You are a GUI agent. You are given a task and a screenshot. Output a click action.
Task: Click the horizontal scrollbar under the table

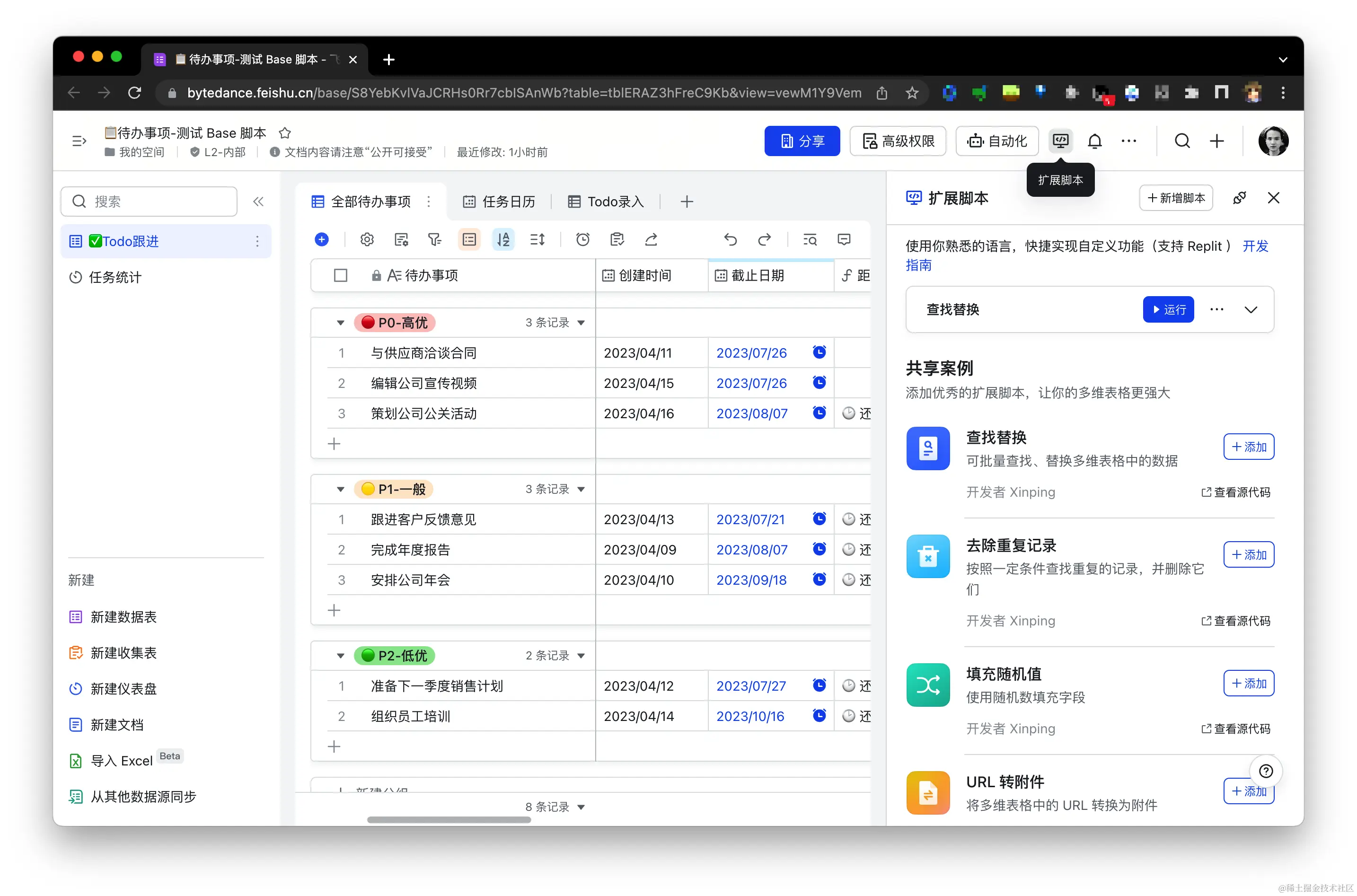click(449, 819)
